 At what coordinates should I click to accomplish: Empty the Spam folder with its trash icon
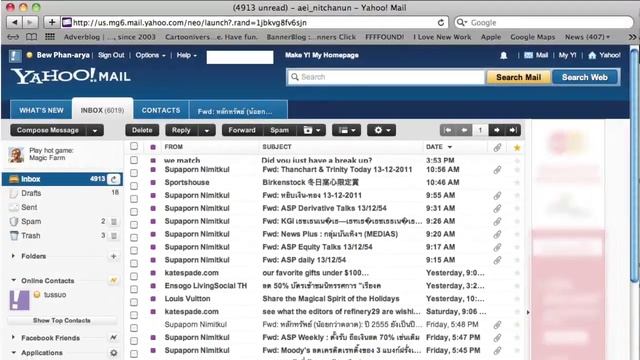(x=114, y=222)
